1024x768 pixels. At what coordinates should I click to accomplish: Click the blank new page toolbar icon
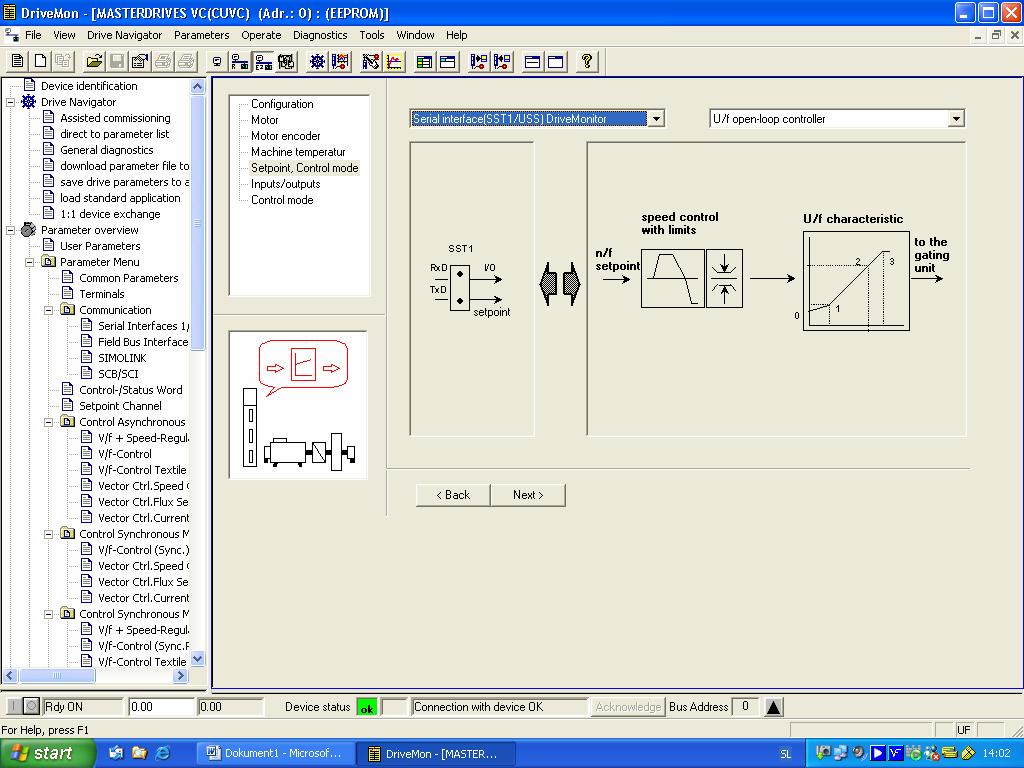pos(40,61)
